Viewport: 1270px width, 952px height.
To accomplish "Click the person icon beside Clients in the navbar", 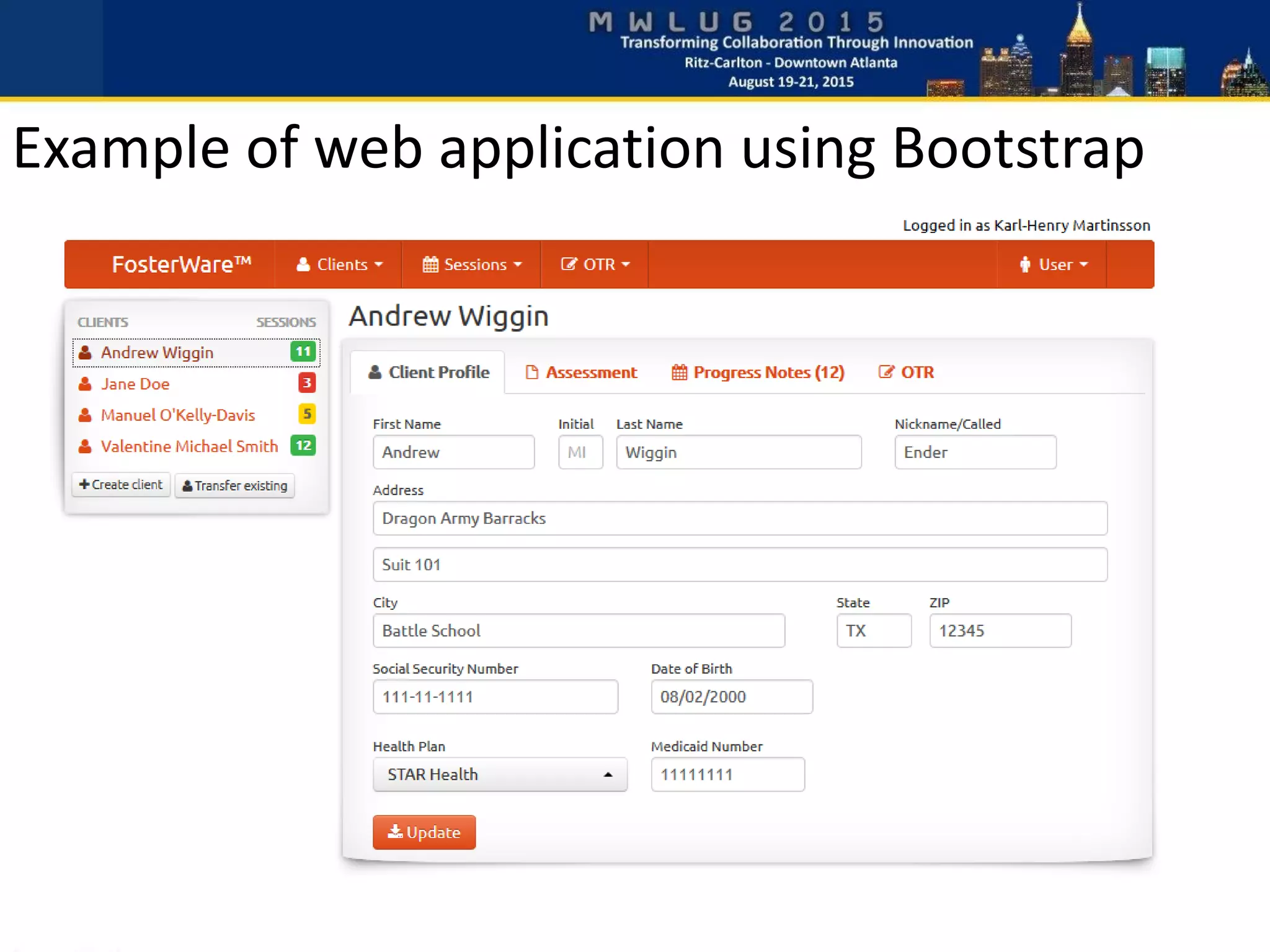I will pos(303,265).
